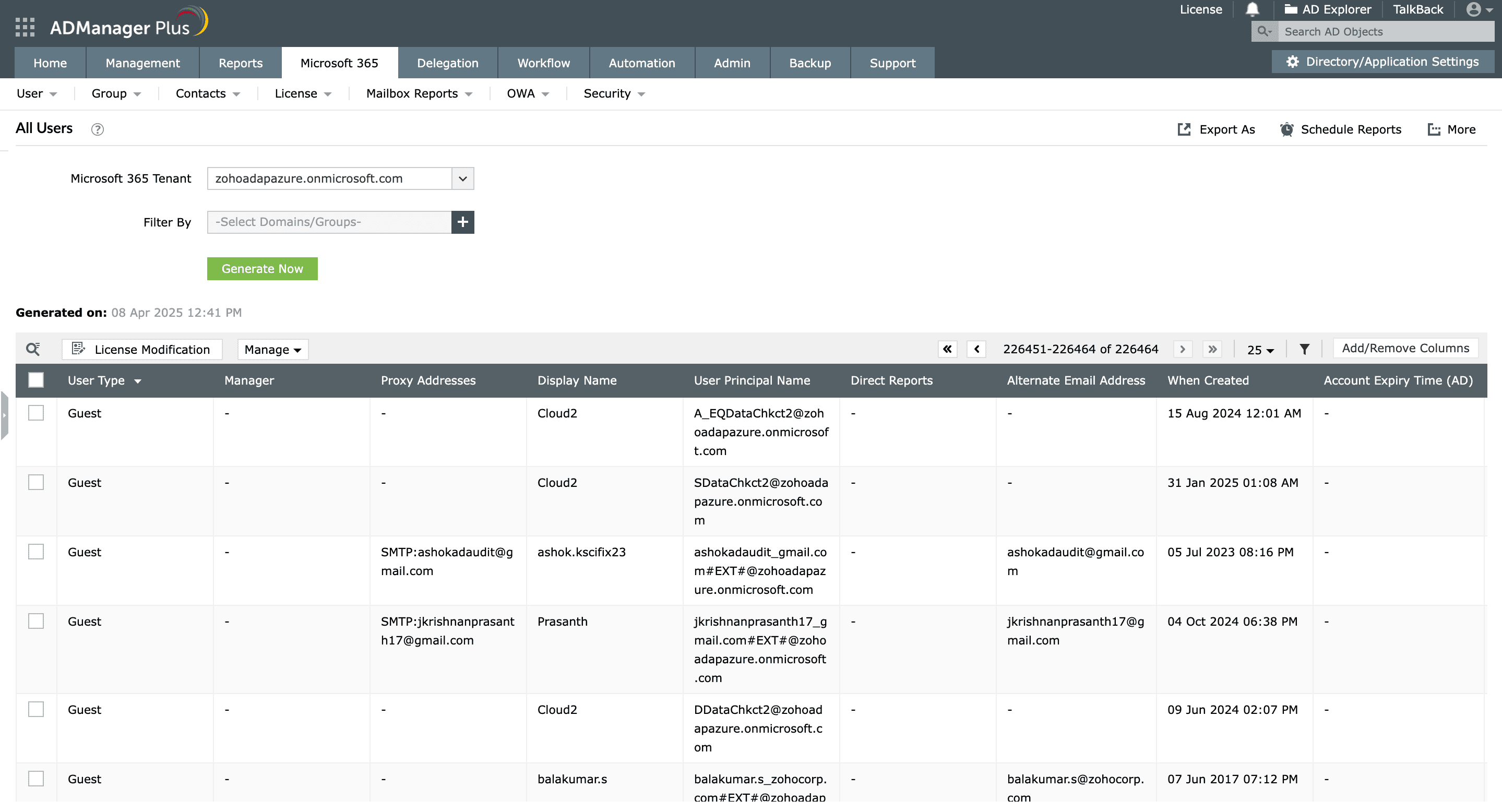Check the row for display name Prasanth
The width and height of the screenshot is (1502, 812).
[x=36, y=621]
